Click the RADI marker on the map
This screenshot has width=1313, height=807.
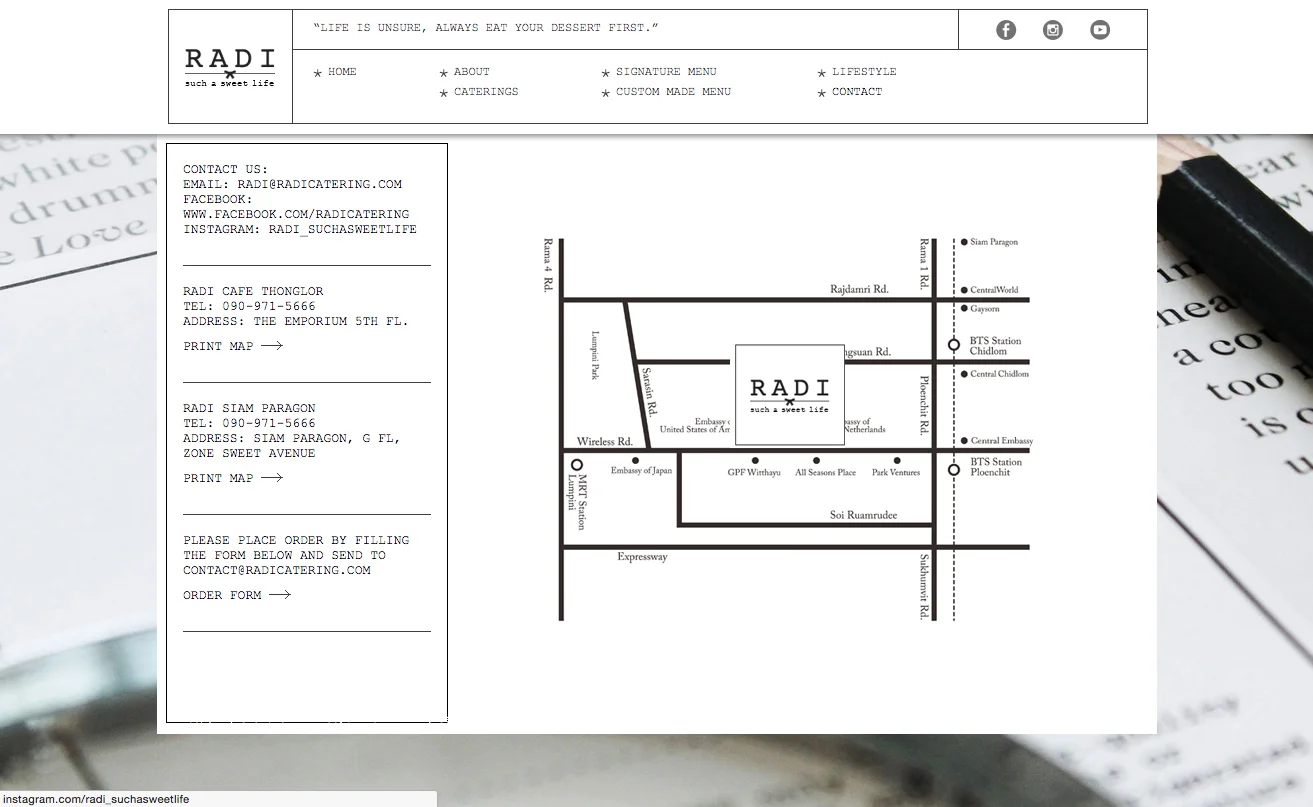pyautogui.click(x=790, y=394)
